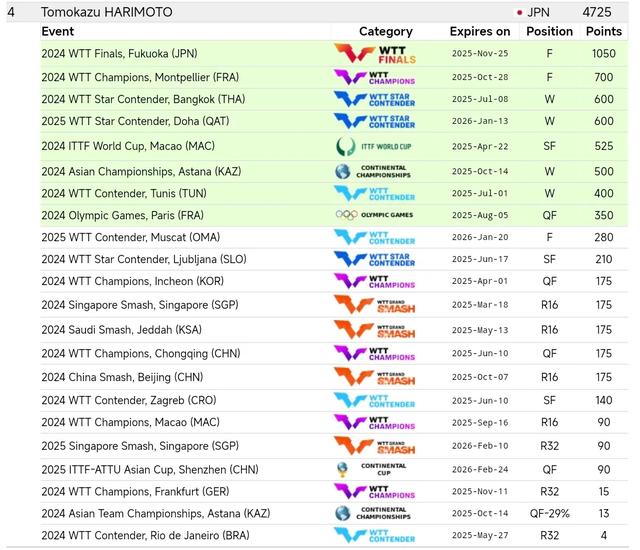Select 2024 WTT Finals, Fukuoka (JPN) event
Screen dimensions: 640x550
(119, 54)
